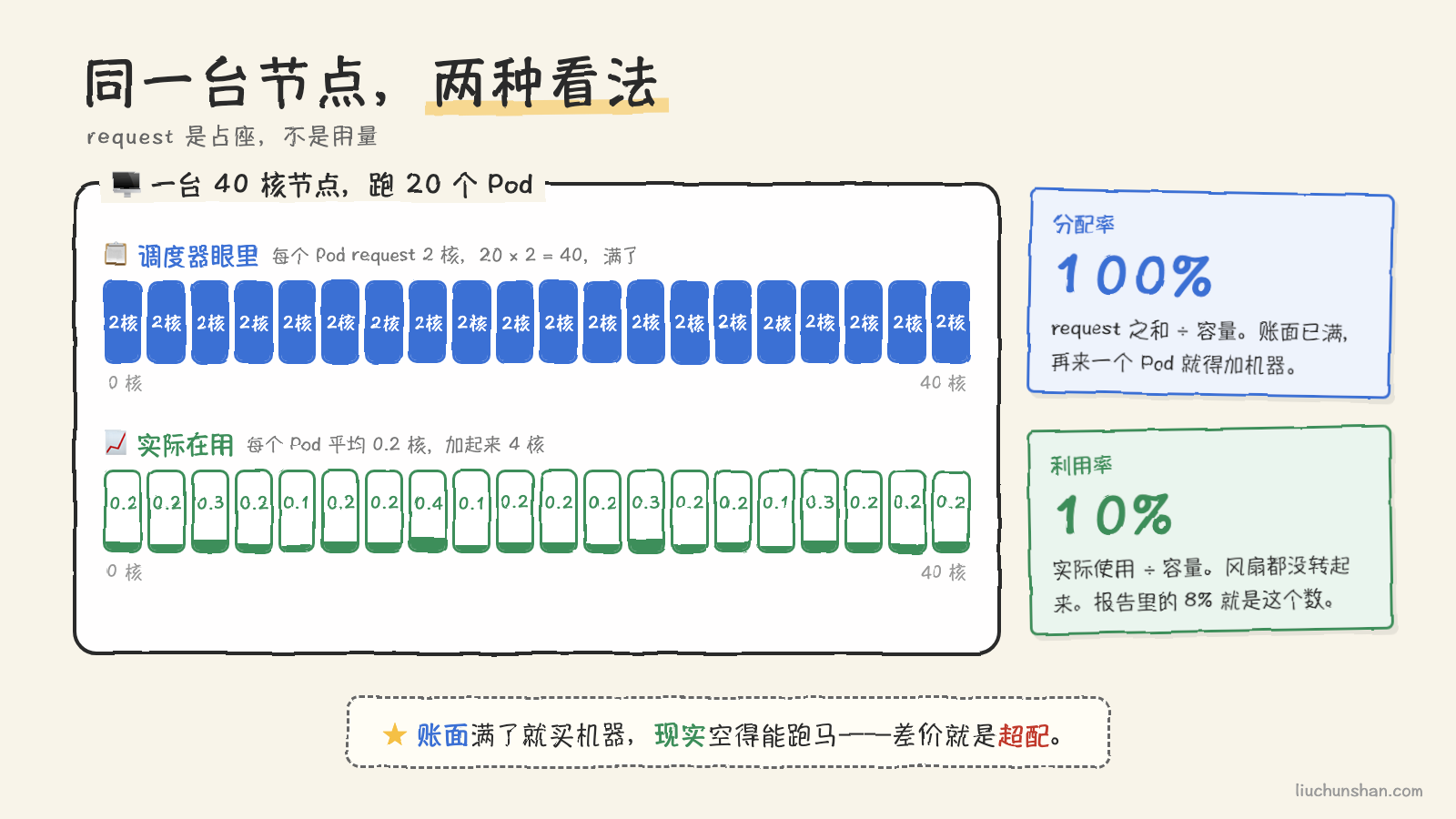This screenshot has height=819, width=1456.
Task: Click the heading 一台 40 核节点，跑 20 个 Pod
Action: click(341, 185)
